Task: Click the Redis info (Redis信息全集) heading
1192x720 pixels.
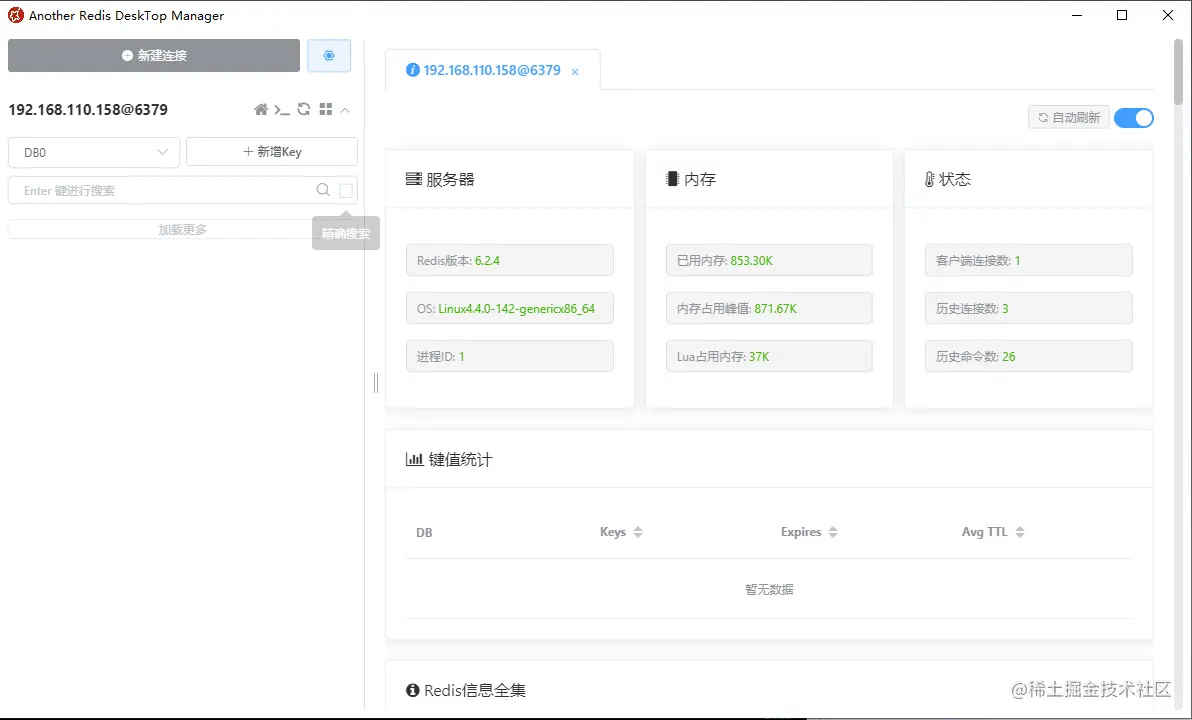Action: pos(466,690)
